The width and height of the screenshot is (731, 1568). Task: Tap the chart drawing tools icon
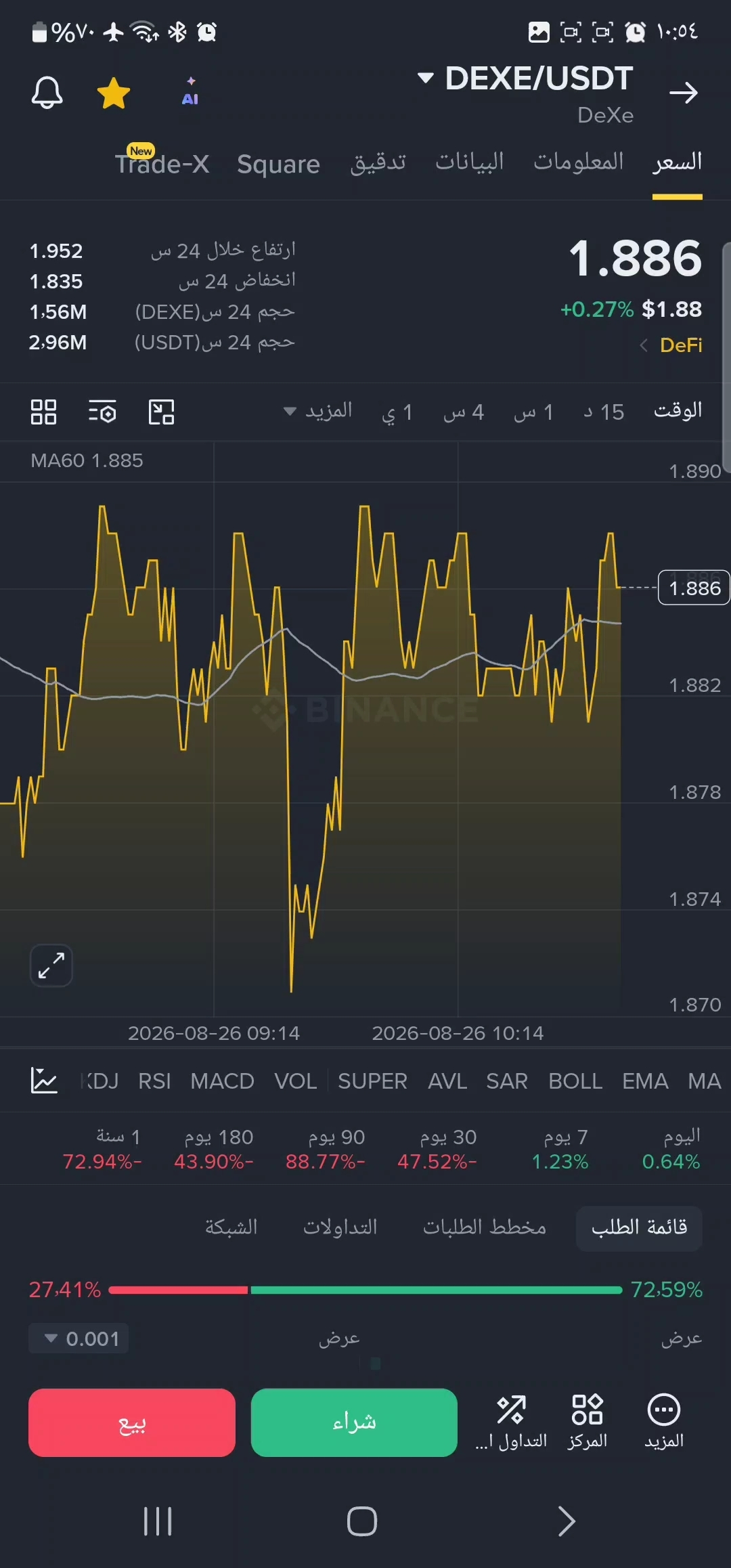point(161,412)
